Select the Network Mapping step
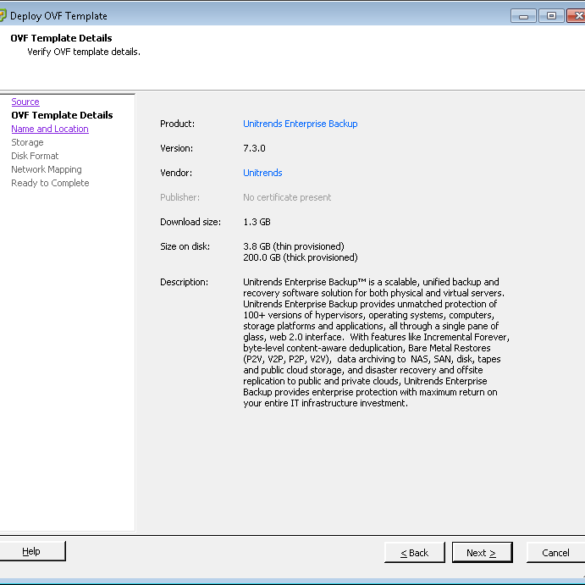The image size is (585, 585). (x=46, y=169)
